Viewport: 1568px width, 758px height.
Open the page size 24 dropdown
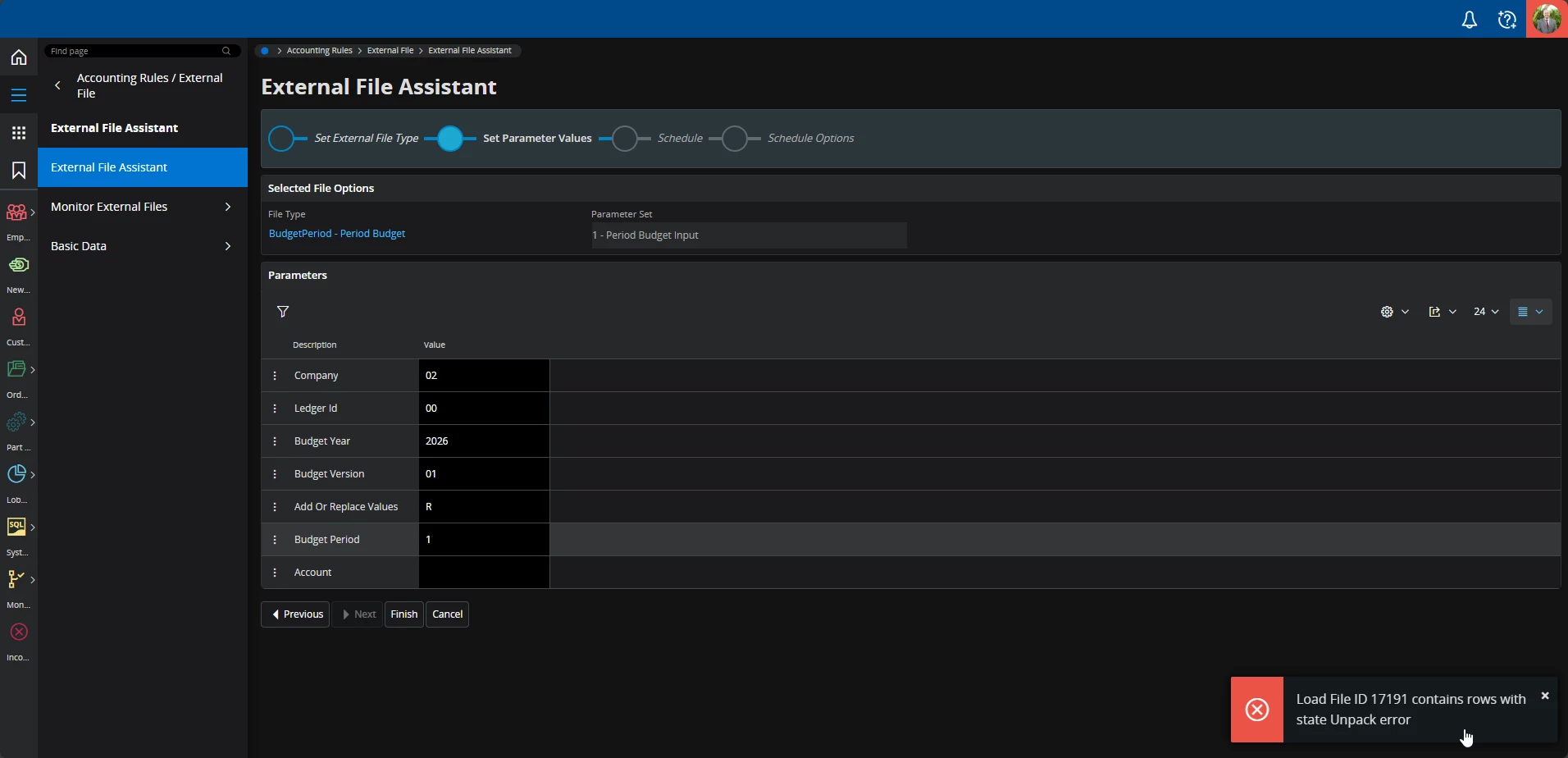1485,312
